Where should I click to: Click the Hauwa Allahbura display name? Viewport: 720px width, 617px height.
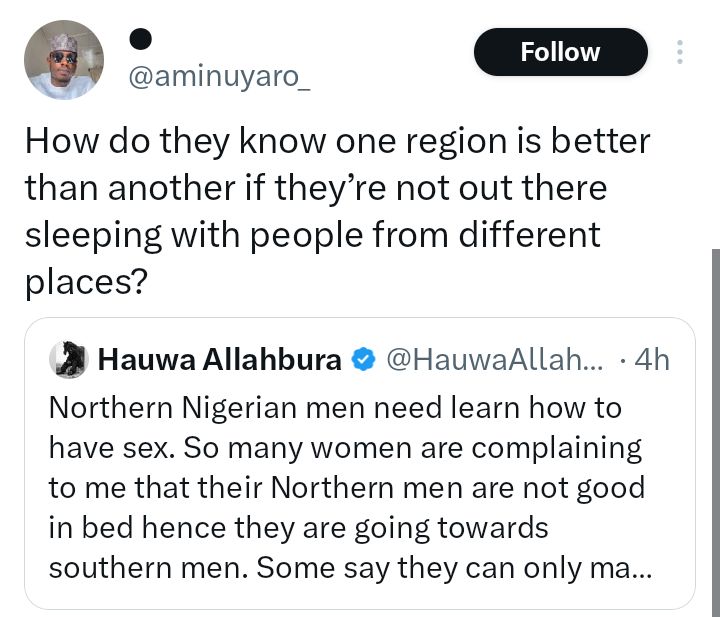point(220,361)
